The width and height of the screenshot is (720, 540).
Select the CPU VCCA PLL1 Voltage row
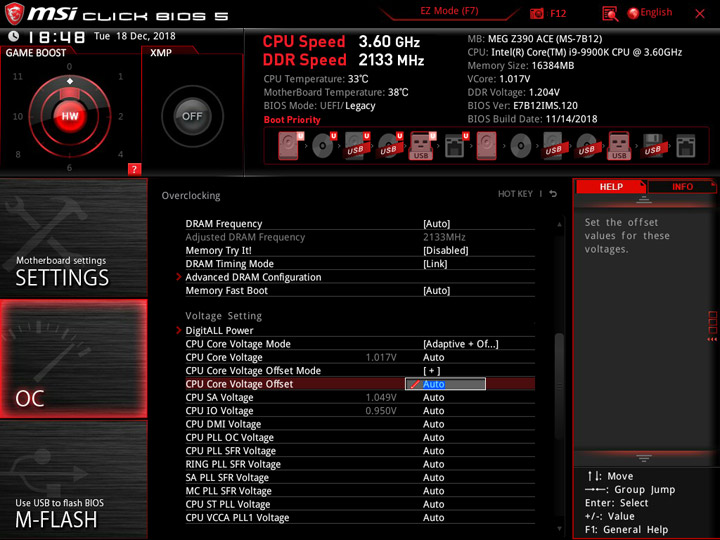[x=360, y=517]
